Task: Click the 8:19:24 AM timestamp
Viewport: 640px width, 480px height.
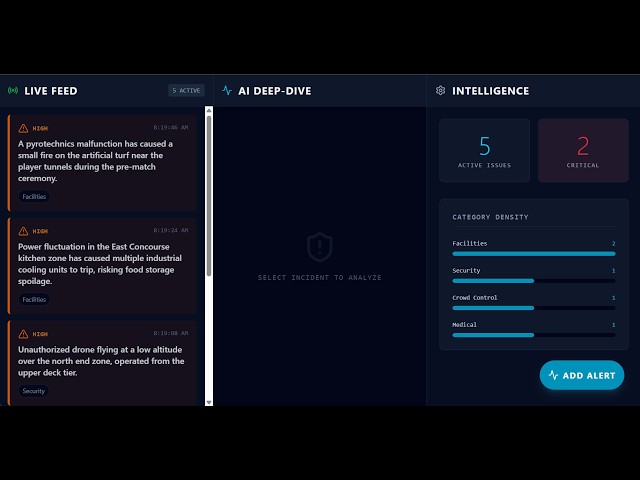Action: (171, 231)
